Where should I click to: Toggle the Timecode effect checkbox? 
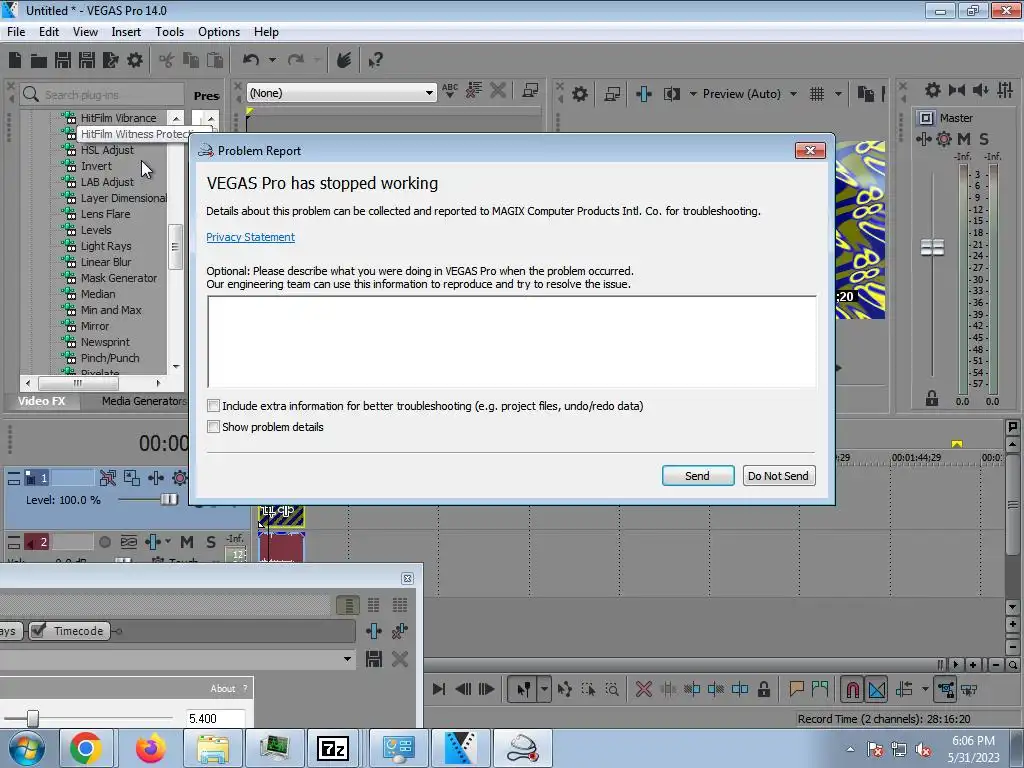39,631
